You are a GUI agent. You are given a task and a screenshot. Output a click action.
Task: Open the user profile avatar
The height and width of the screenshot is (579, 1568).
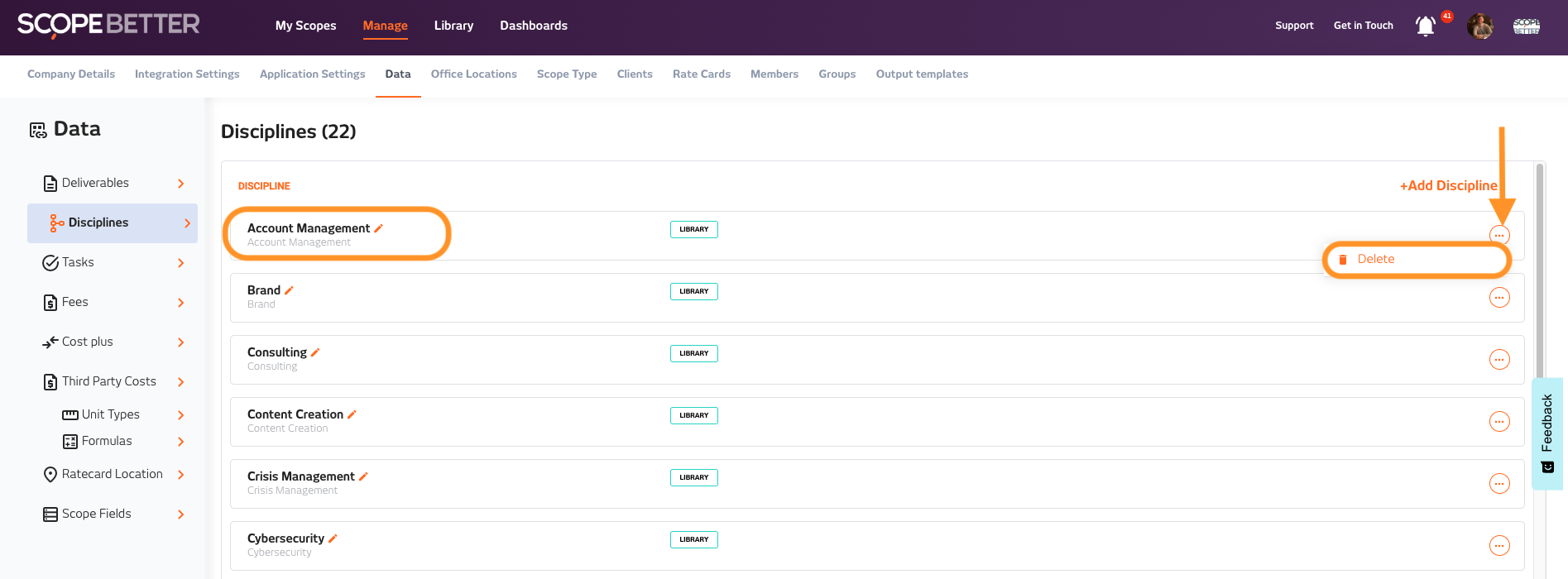[x=1479, y=26]
